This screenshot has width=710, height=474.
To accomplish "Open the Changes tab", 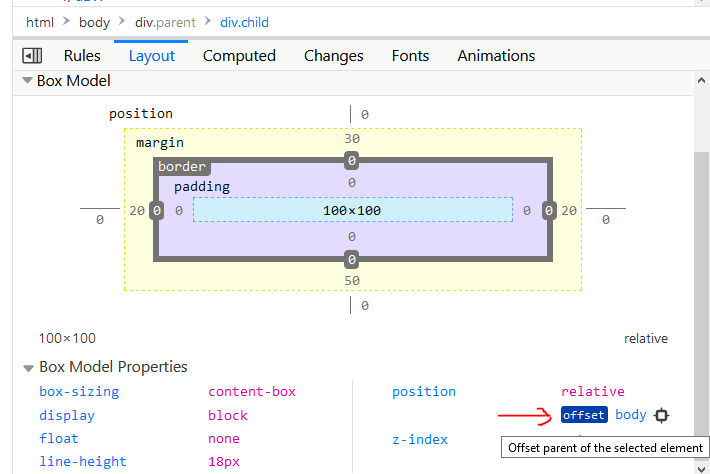I will click(333, 56).
